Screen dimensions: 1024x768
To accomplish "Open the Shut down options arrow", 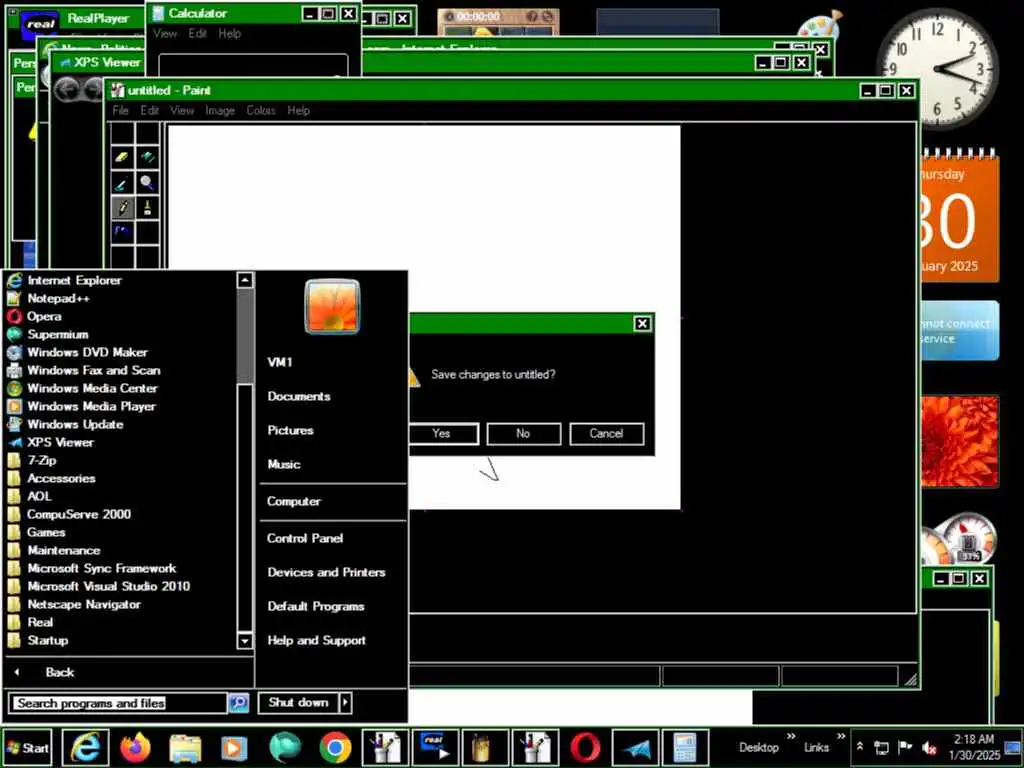I will [345, 703].
